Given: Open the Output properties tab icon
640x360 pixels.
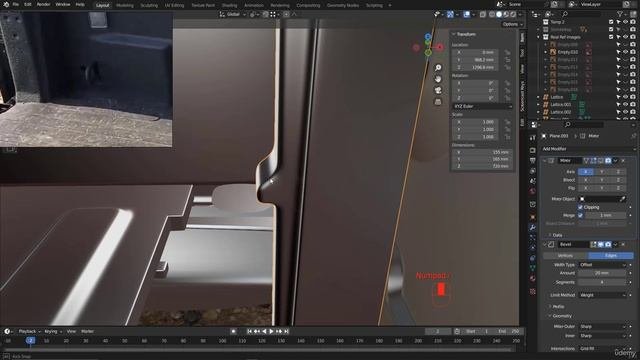Looking at the screenshot, I should click(x=533, y=161).
